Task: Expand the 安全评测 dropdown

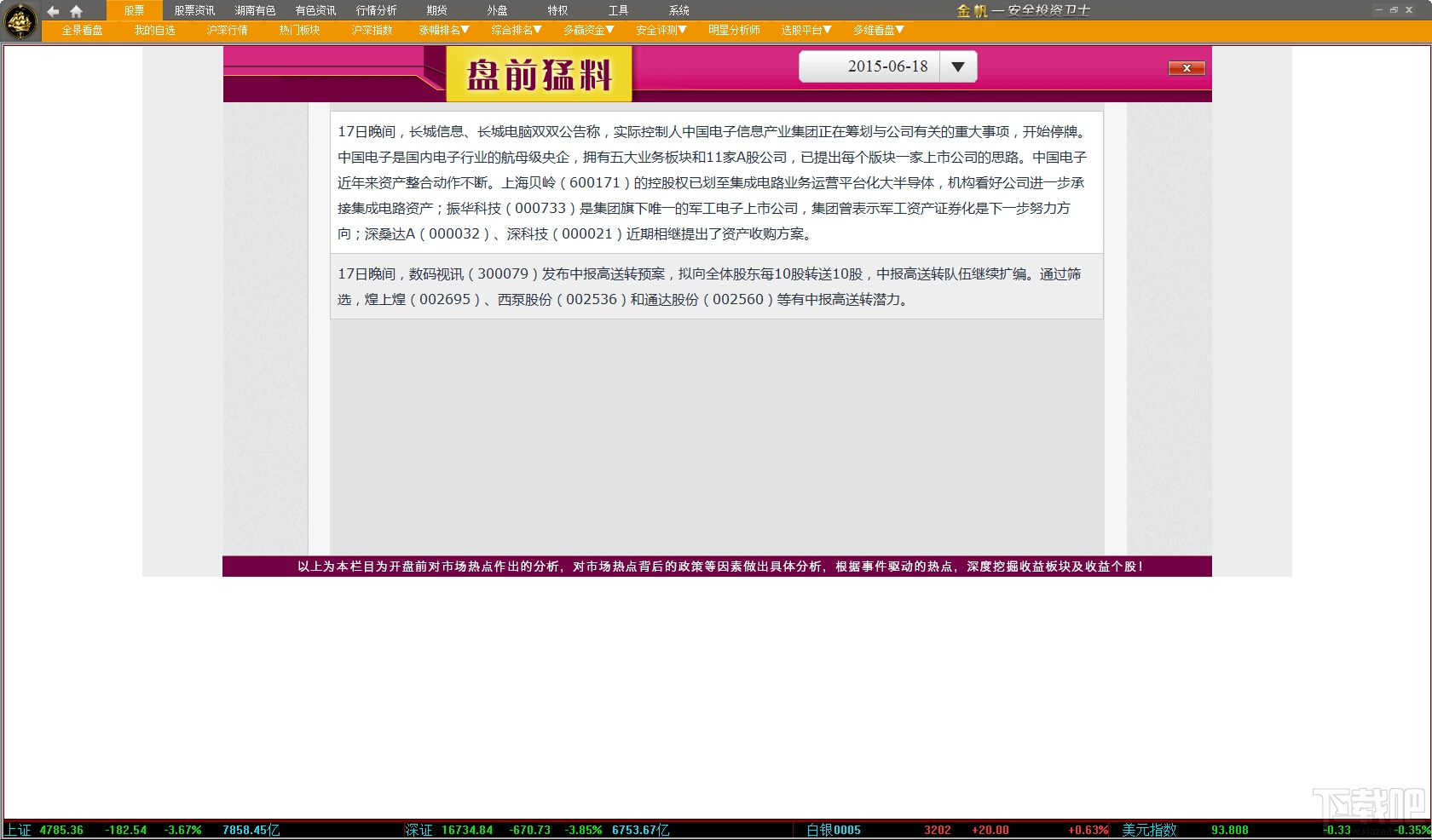Action: 661,30
